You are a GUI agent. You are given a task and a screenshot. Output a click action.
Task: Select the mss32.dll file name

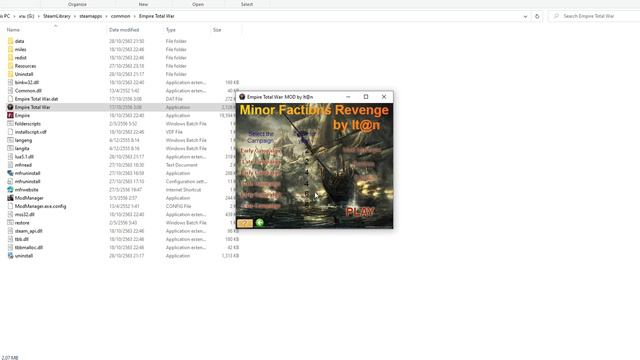click(x=24, y=214)
